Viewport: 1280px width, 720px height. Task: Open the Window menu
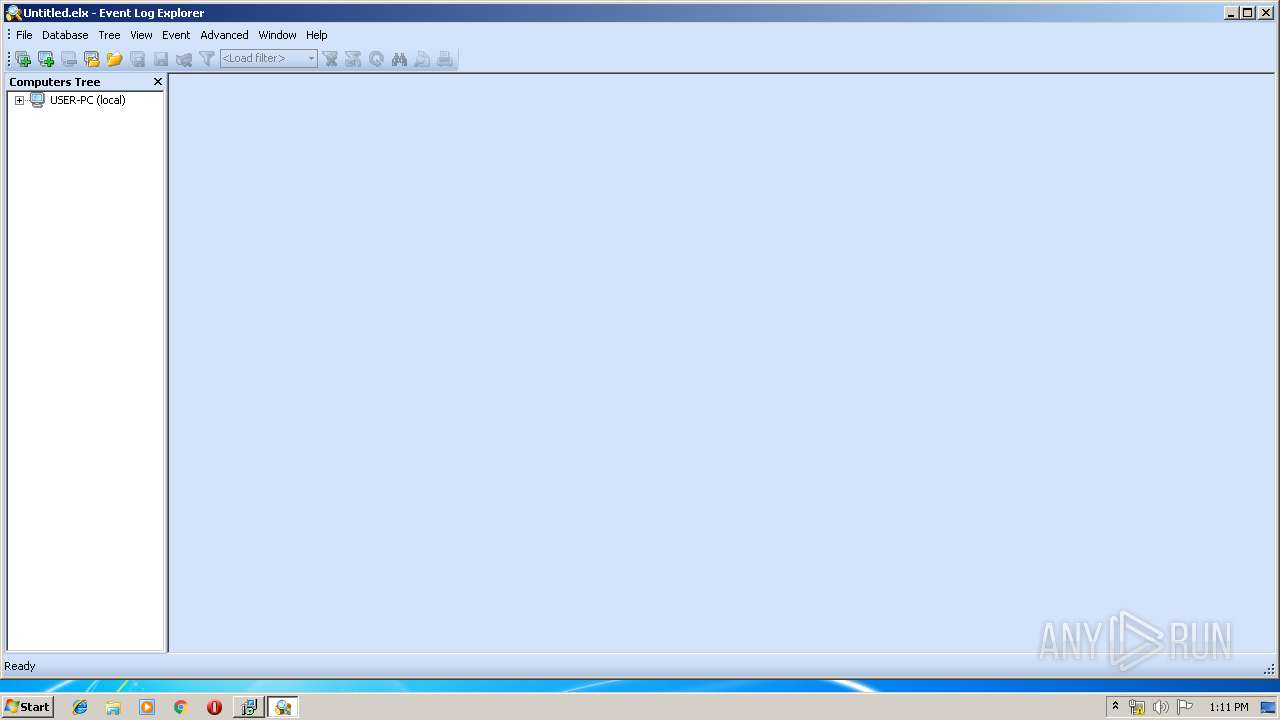click(277, 35)
